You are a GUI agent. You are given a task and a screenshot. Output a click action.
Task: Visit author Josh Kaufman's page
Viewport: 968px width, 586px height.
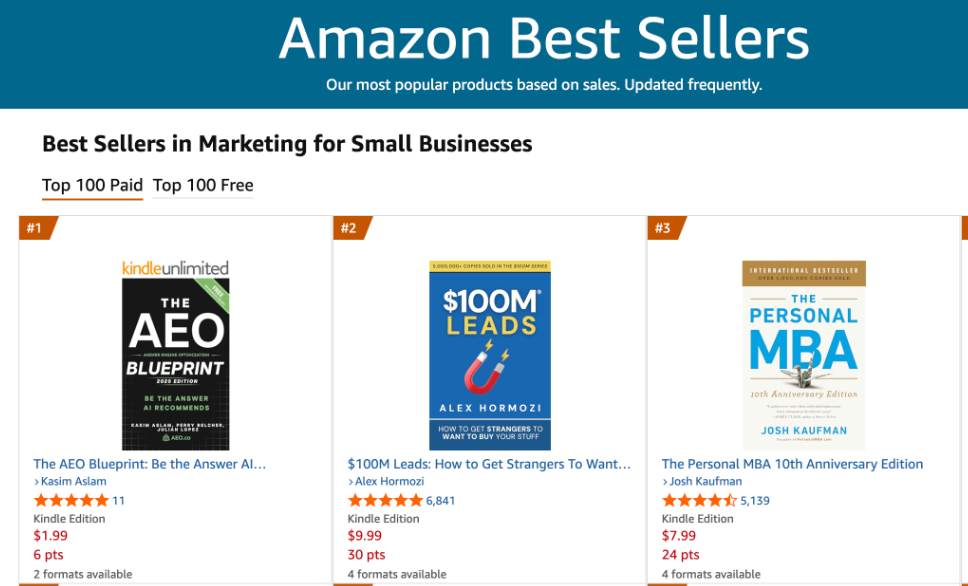706,482
